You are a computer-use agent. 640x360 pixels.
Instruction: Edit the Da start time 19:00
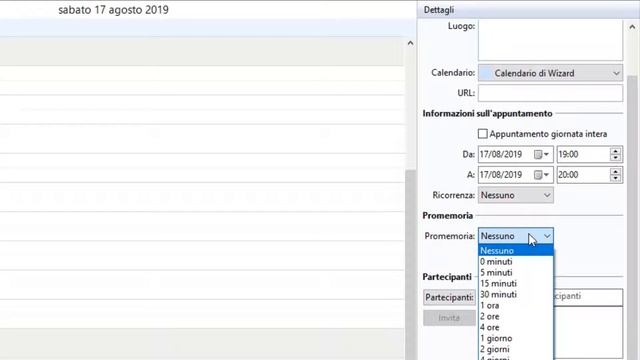[583, 154]
